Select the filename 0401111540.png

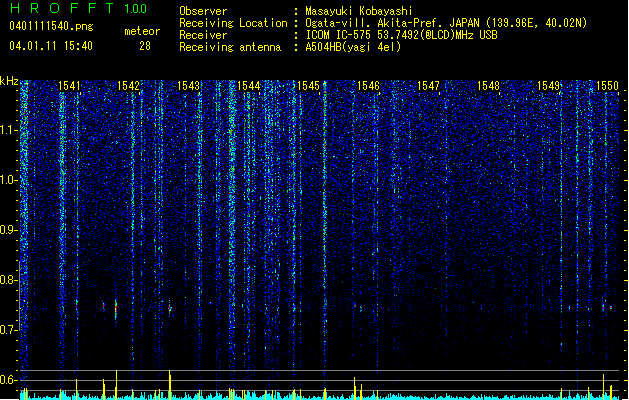click(x=51, y=27)
